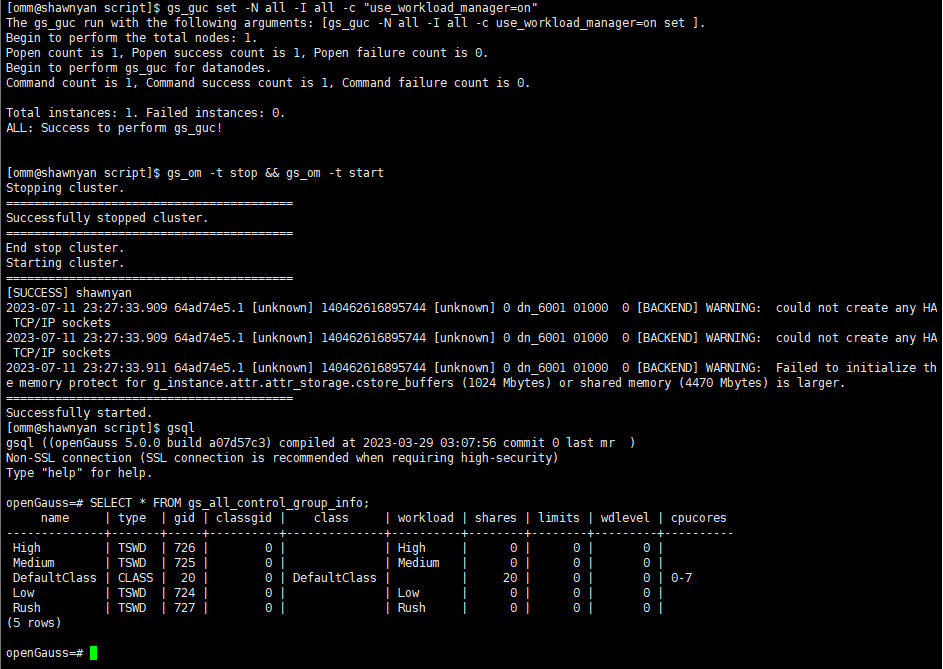Click the workload 'Rush' cell

[x=411, y=608]
